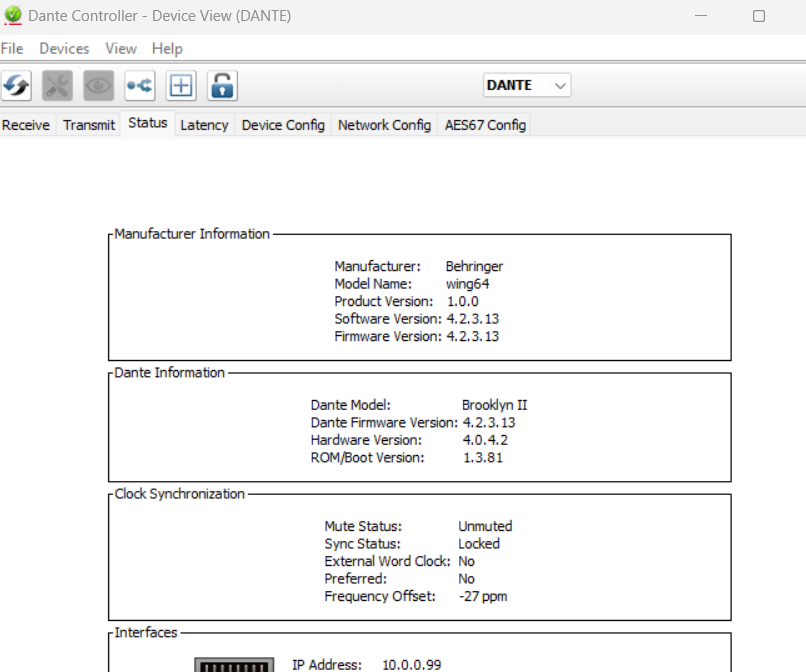Click the Behringer manufacturer value
Screen dimensions: 806x672
click(474, 266)
